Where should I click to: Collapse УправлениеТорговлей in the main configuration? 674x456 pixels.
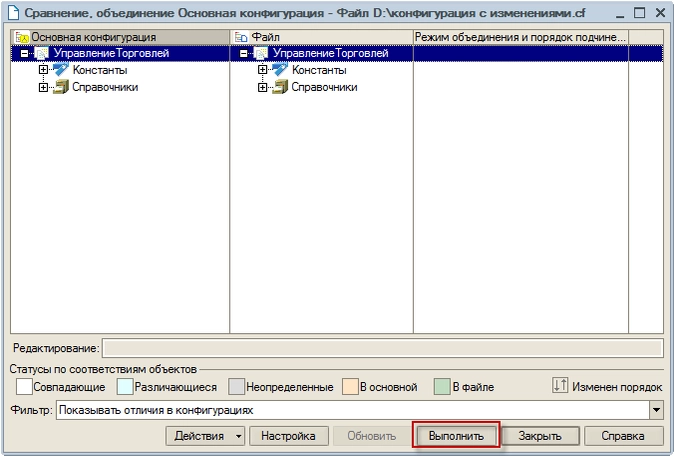tap(25, 54)
